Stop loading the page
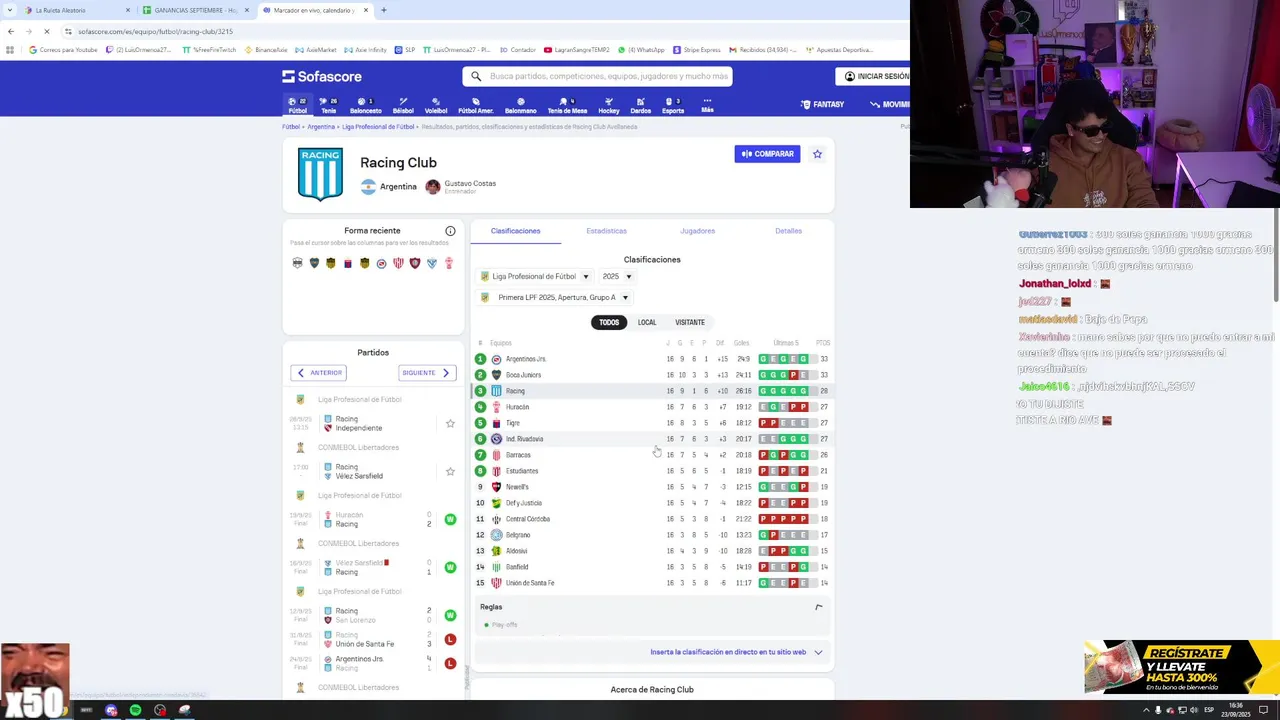 click(x=46, y=31)
